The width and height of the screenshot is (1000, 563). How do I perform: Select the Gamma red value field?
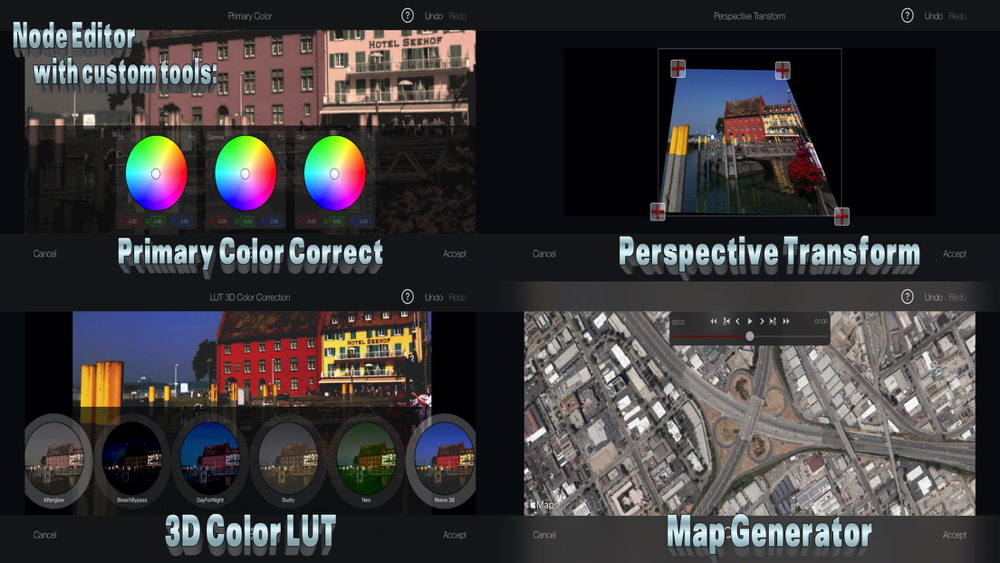(221, 221)
